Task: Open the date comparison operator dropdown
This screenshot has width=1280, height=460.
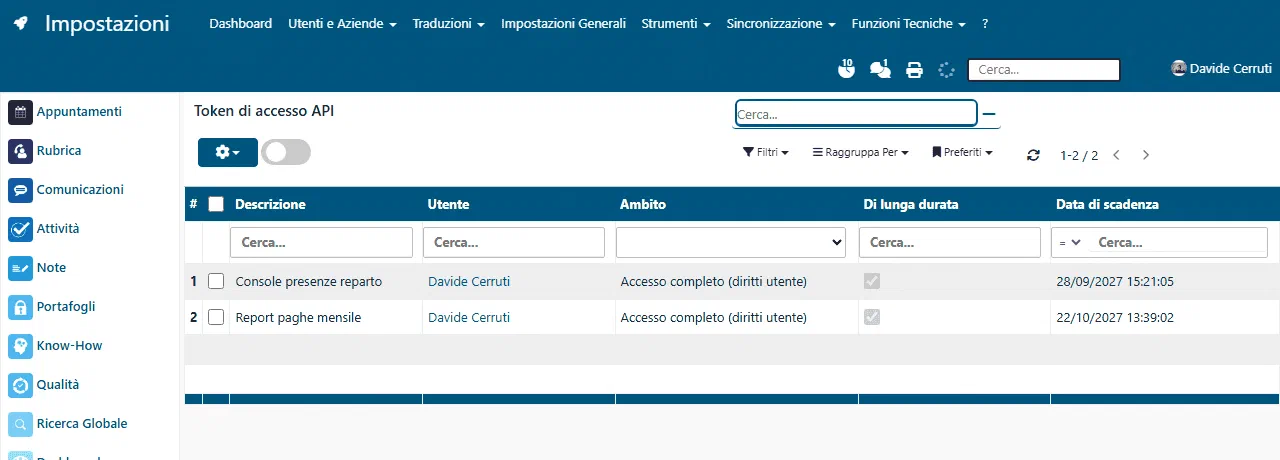Action: [1069, 242]
